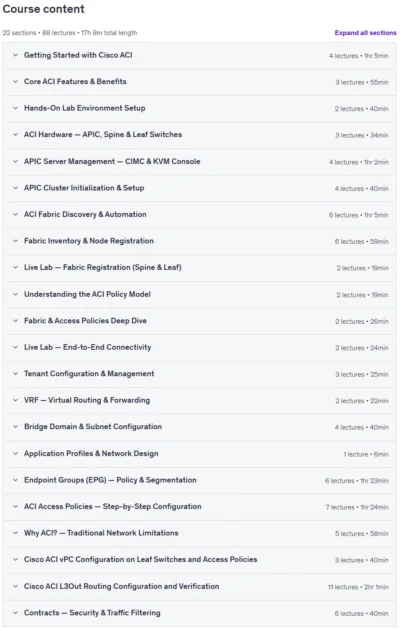The image size is (400, 629).
Task: Expand Understanding the ACI Policy Model chevron
Action: 15,294
